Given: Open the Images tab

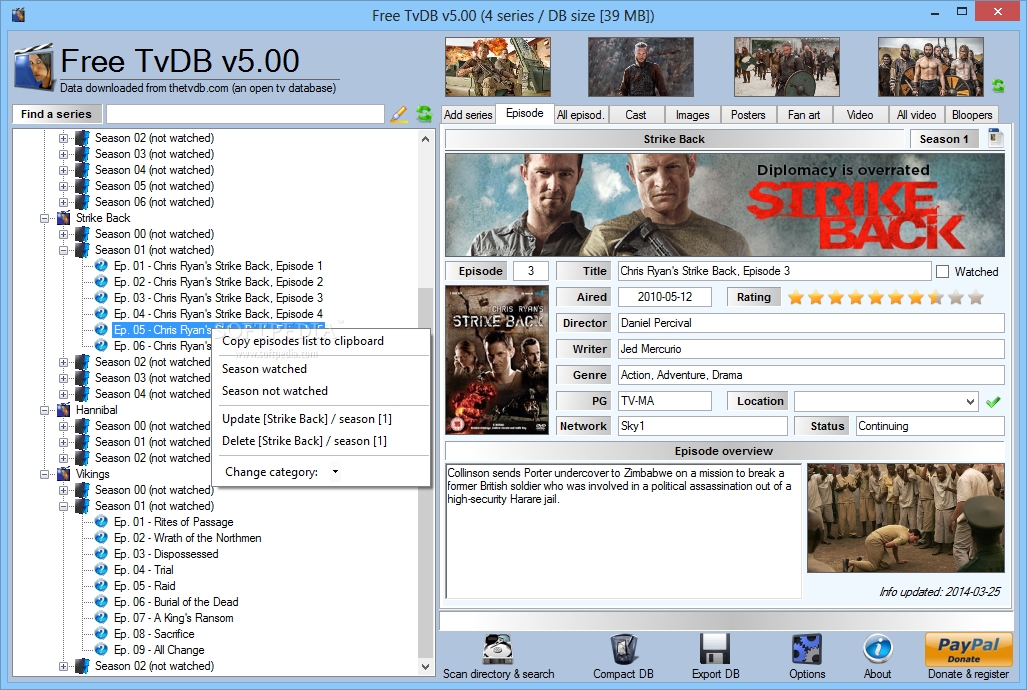Looking at the screenshot, I should point(692,115).
